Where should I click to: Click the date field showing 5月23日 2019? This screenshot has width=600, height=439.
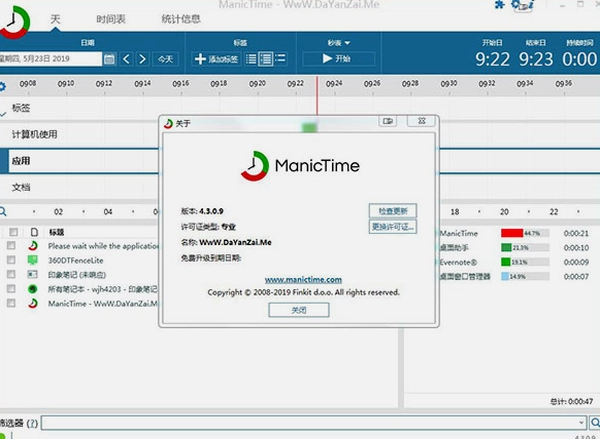pyautogui.click(x=51, y=59)
